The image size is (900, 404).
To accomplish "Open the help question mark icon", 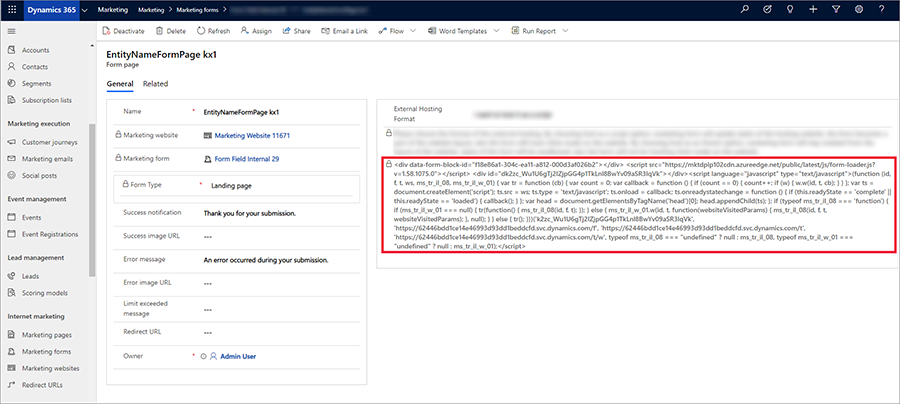I will tap(881, 9).
